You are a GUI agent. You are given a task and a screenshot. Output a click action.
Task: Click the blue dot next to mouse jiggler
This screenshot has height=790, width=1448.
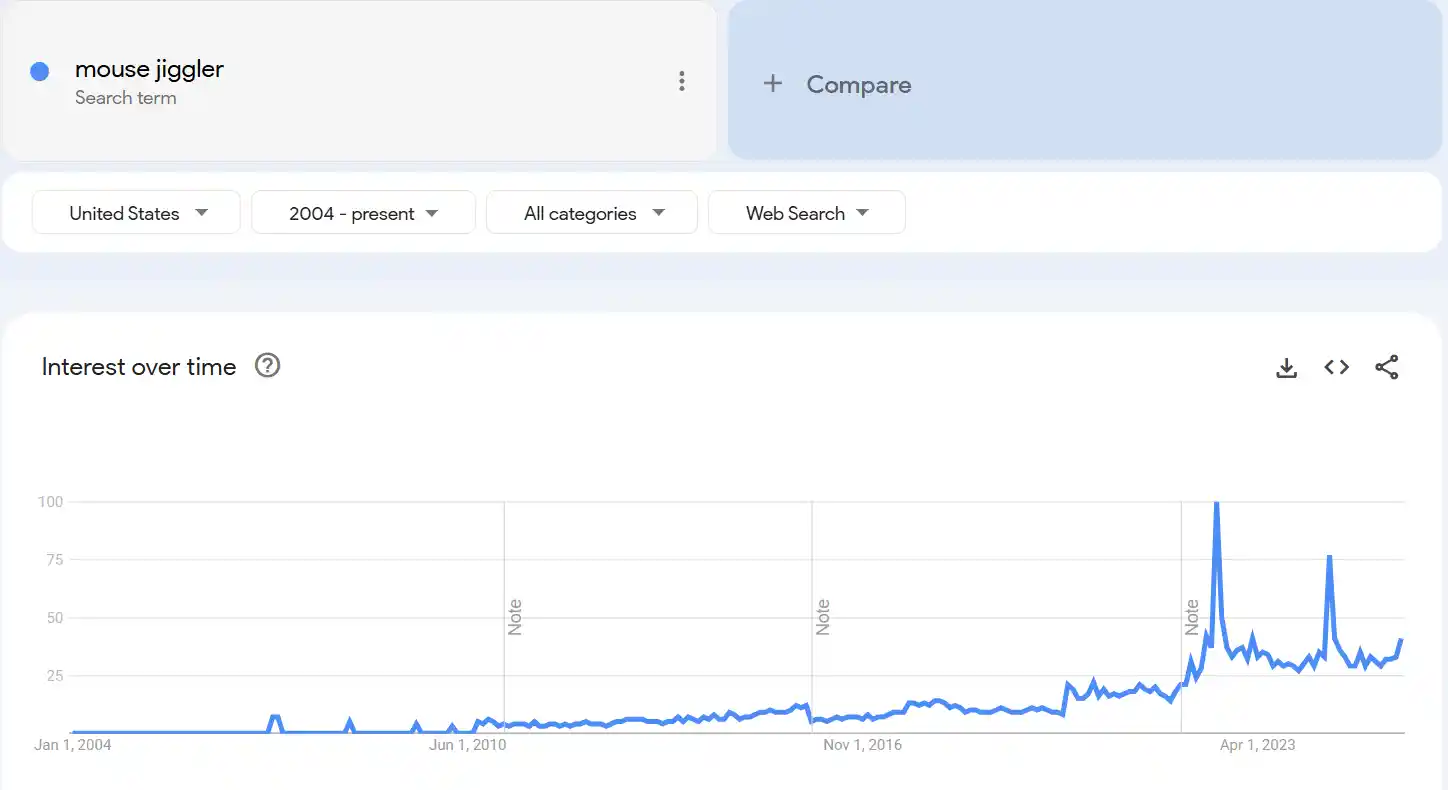pos(40,72)
